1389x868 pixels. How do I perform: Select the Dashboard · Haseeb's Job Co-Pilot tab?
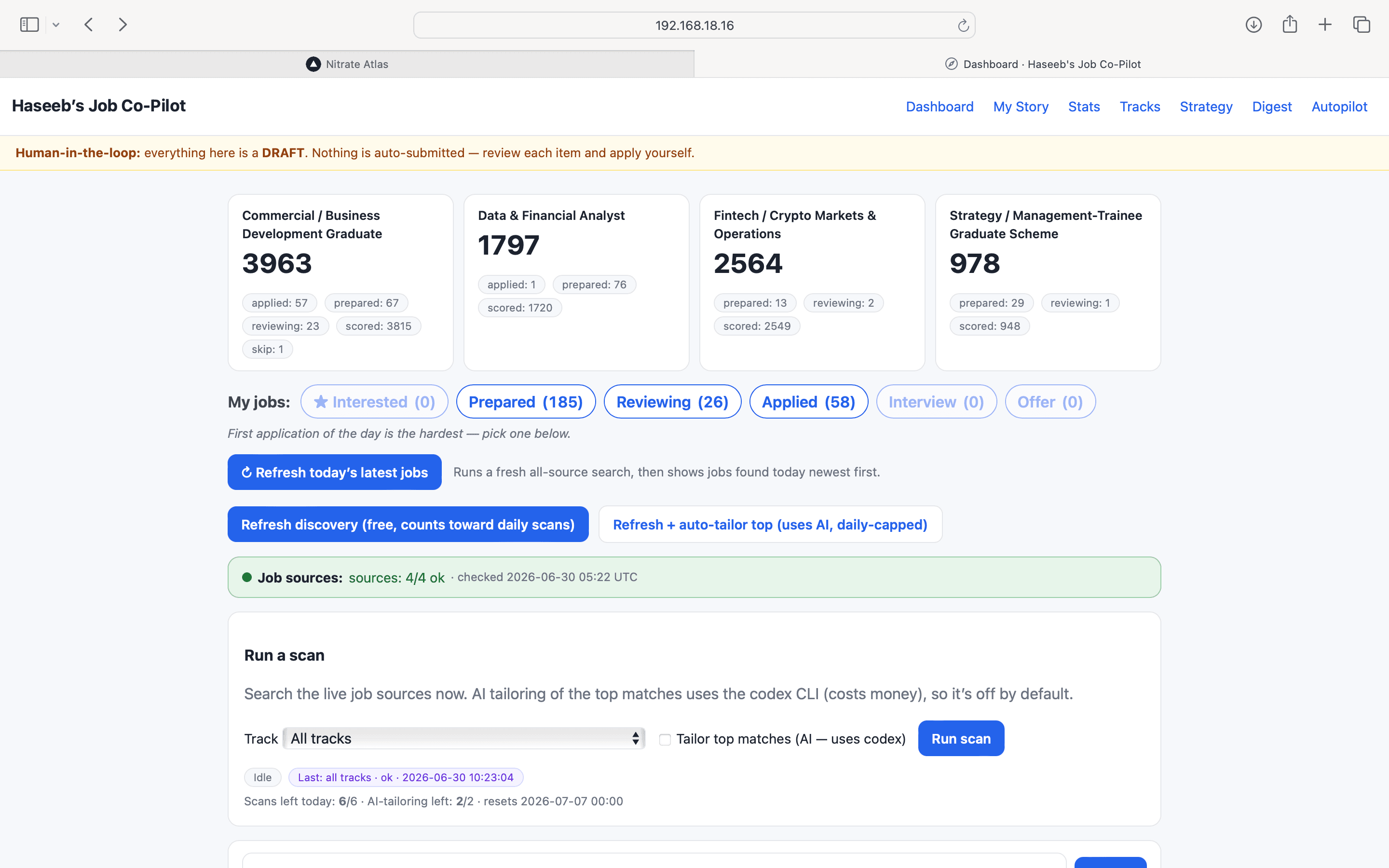1042,64
